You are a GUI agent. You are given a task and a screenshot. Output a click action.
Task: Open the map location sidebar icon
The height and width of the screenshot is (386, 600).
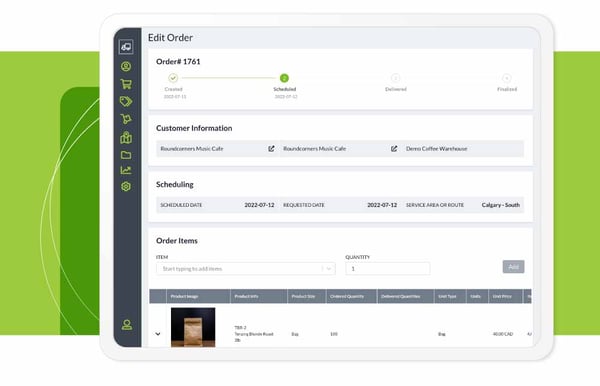[x=126, y=137]
